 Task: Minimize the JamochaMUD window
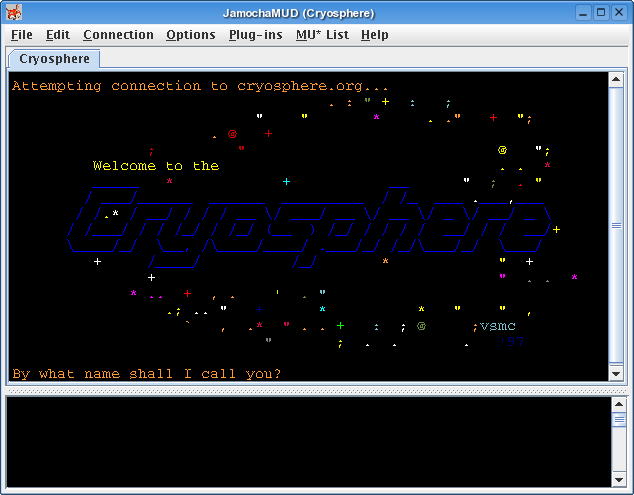pos(583,12)
